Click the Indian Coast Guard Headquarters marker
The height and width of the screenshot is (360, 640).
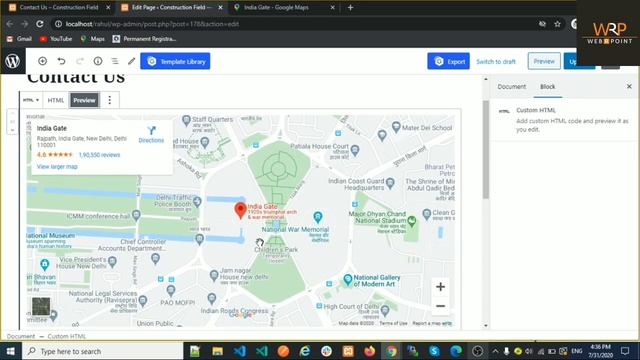[390, 183]
